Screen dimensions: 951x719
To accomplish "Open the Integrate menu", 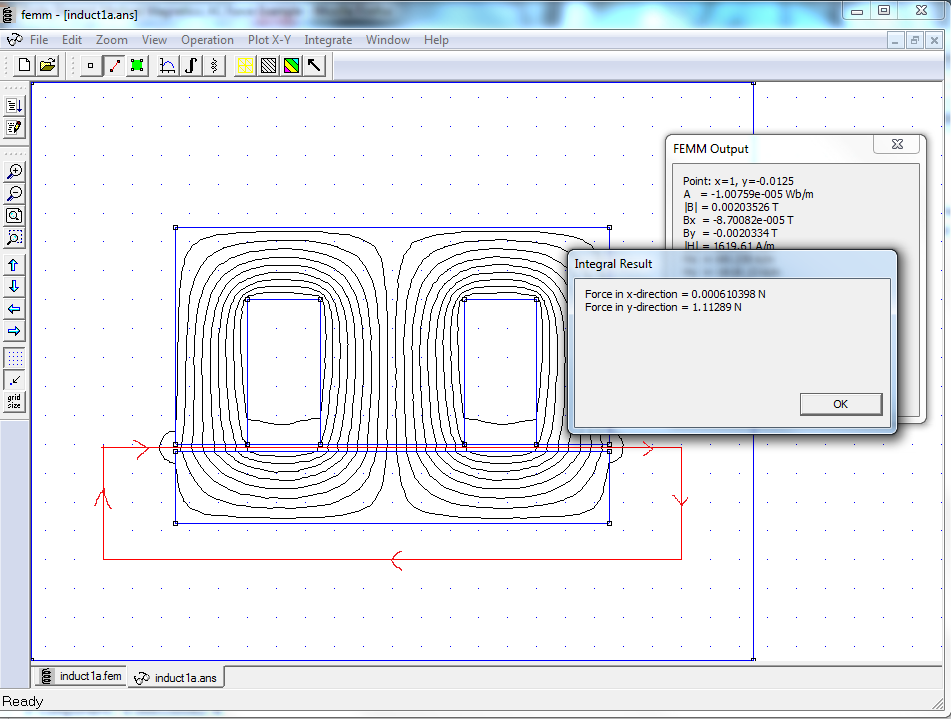I will pos(328,40).
